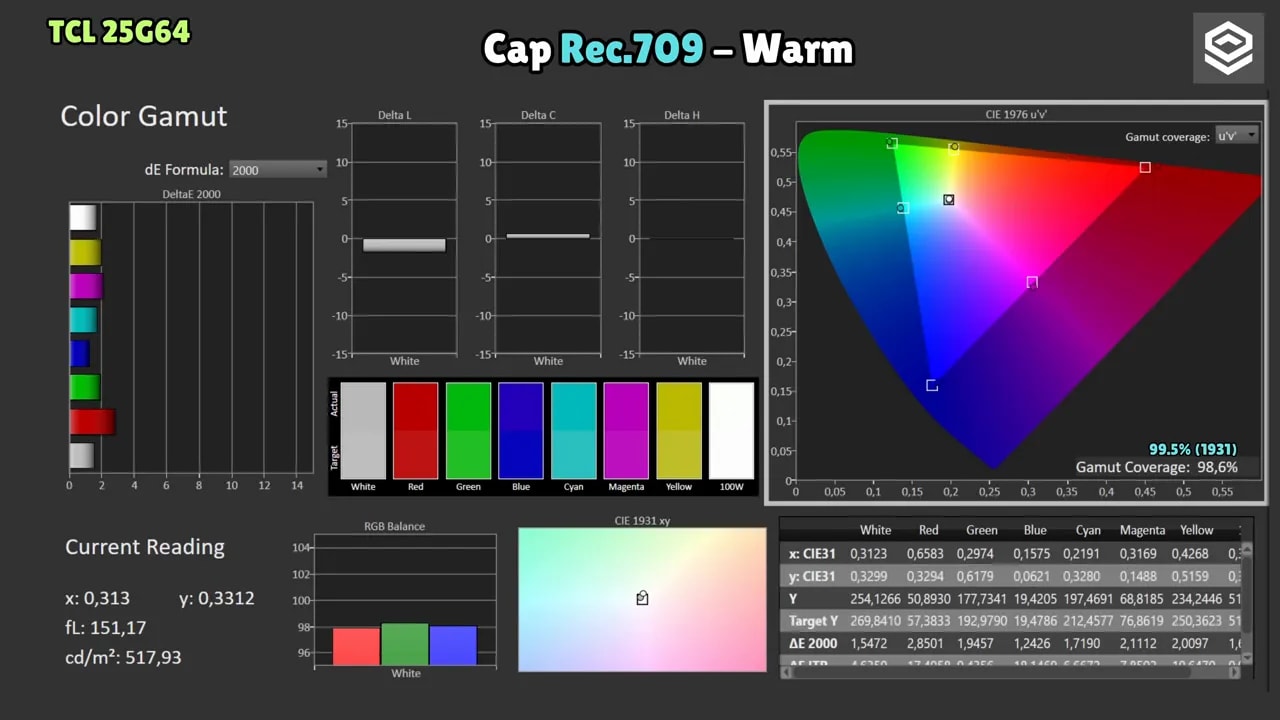This screenshot has height=720, width=1280.
Task: Open the dE Formula dropdown
Action: pyautogui.click(x=278, y=169)
